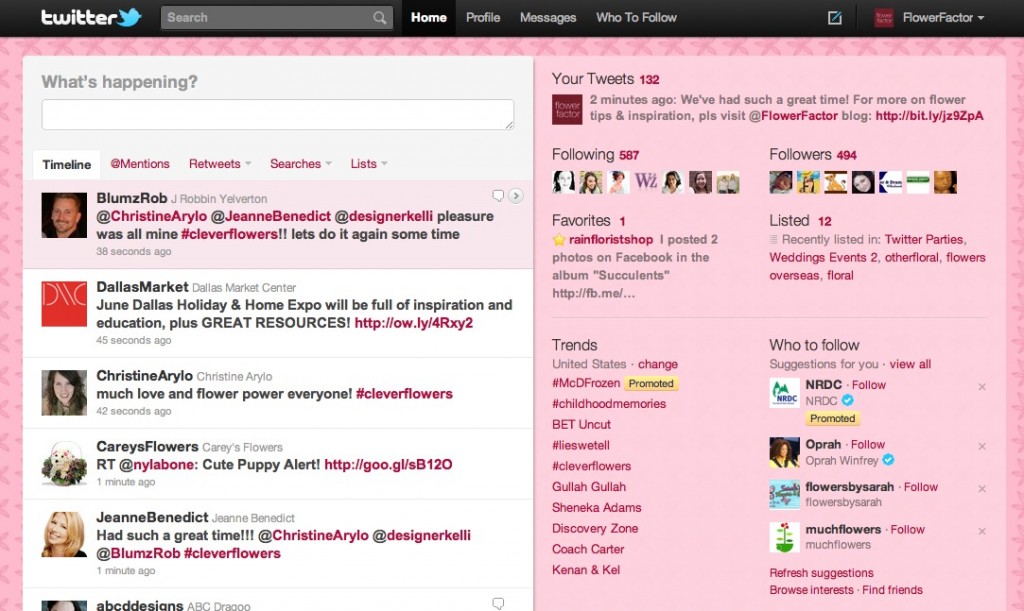Dismiss the NRDC follow suggestion

click(x=982, y=387)
